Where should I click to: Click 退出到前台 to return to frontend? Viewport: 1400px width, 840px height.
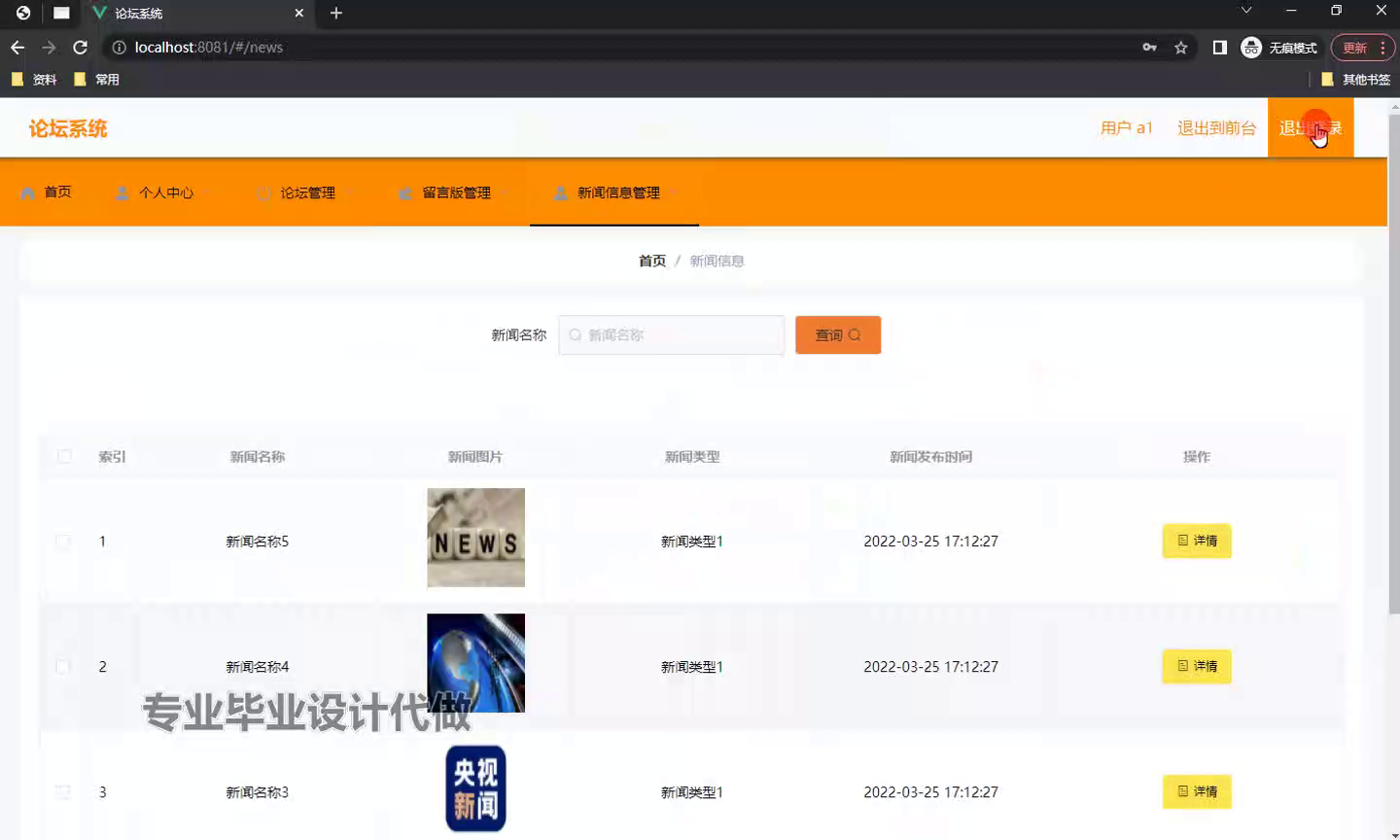[1216, 128]
